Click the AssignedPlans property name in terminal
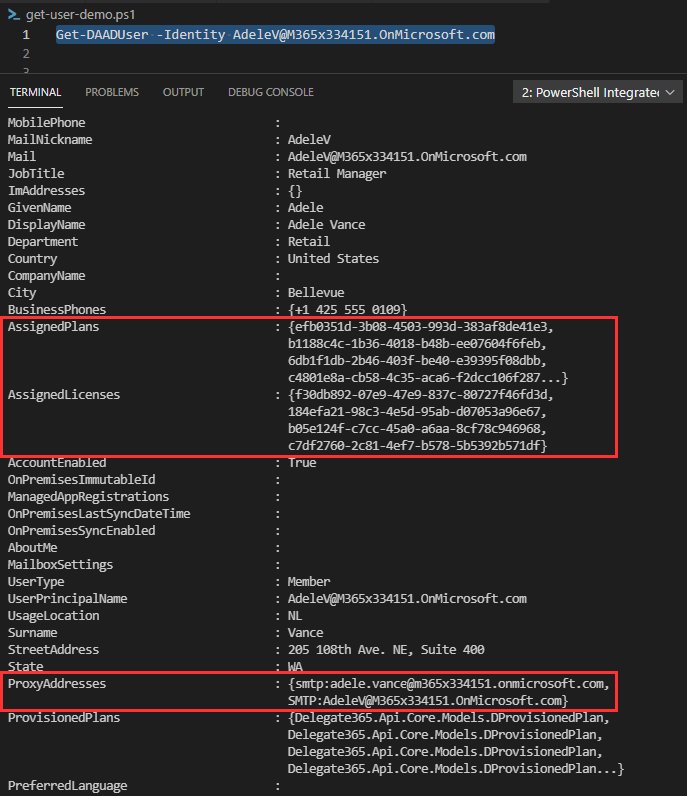The height and width of the screenshot is (796, 687). tap(53, 327)
